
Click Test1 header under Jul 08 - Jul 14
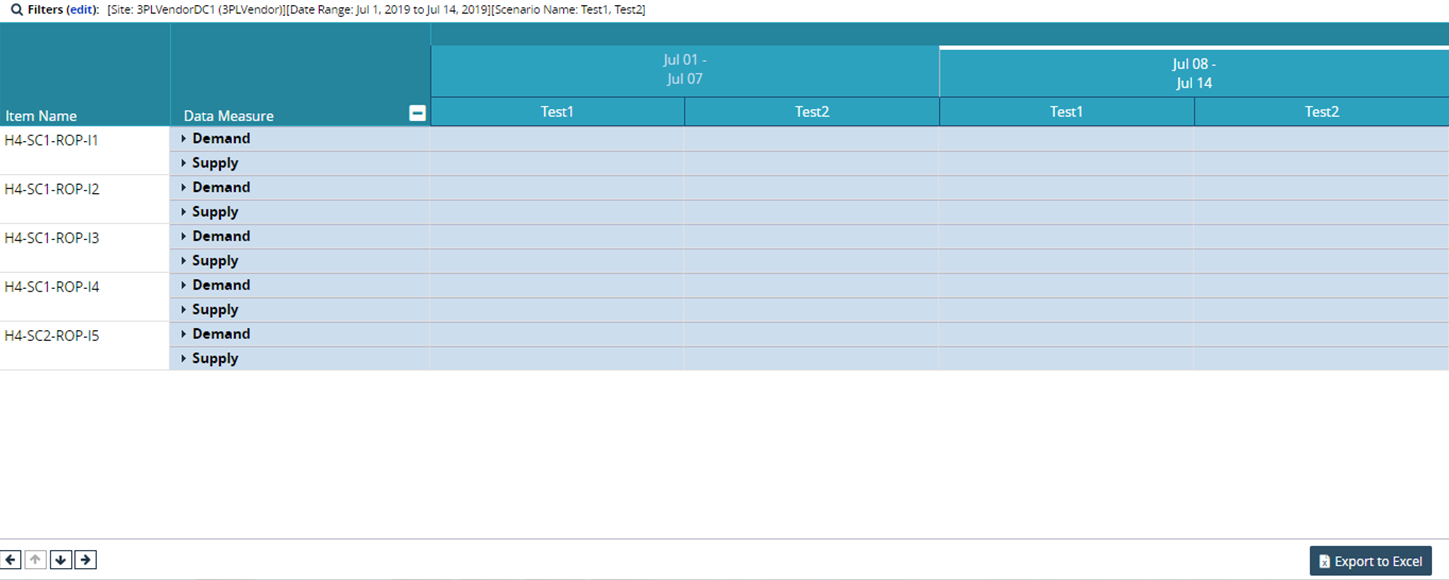[1067, 112]
